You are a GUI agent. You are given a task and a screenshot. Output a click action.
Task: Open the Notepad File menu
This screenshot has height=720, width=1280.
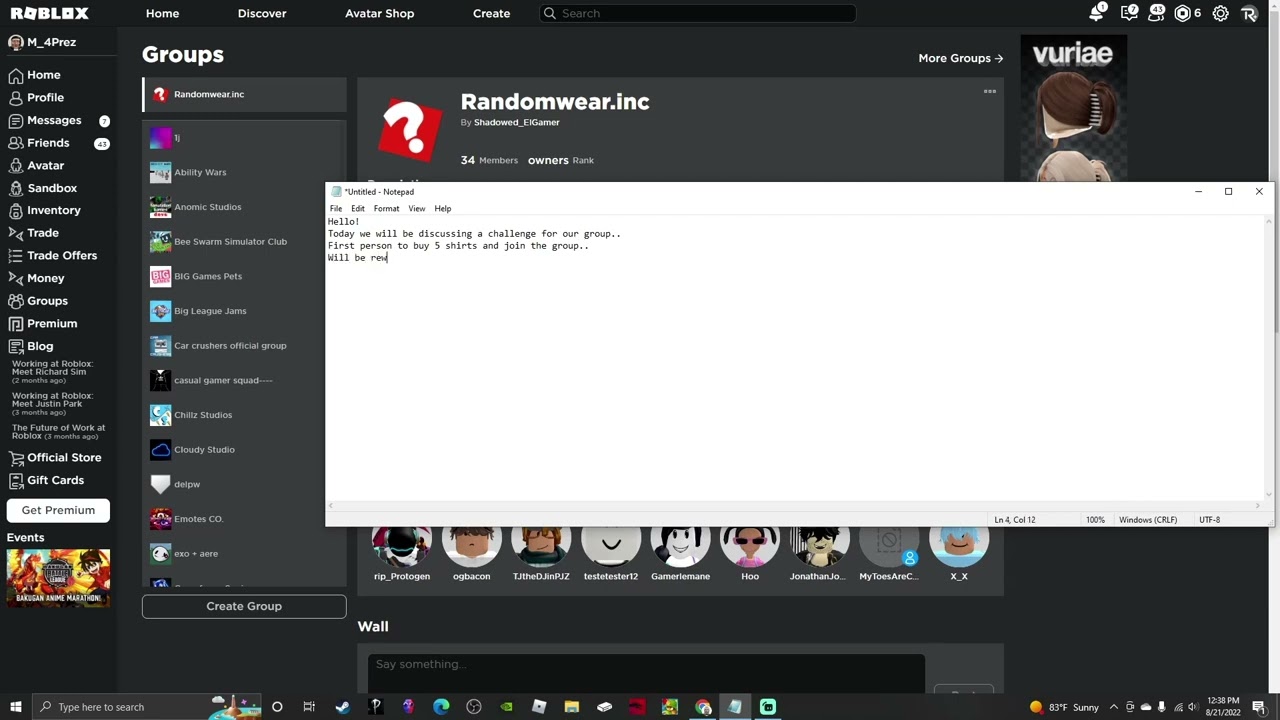click(x=336, y=208)
